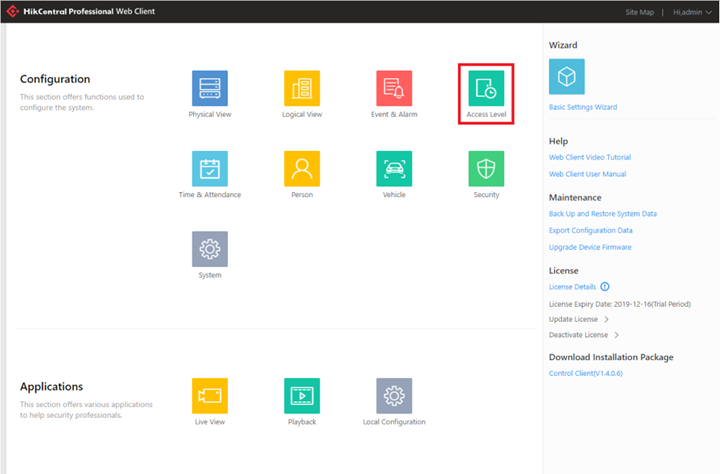Start the Basic Settings Wizard cube icon
This screenshot has height=474, width=720.
(567, 76)
